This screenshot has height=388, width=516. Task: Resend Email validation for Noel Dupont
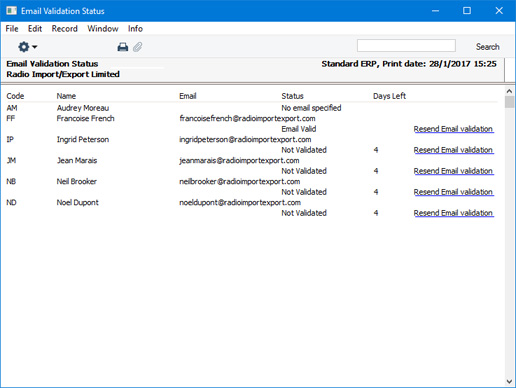pyautogui.click(x=454, y=213)
